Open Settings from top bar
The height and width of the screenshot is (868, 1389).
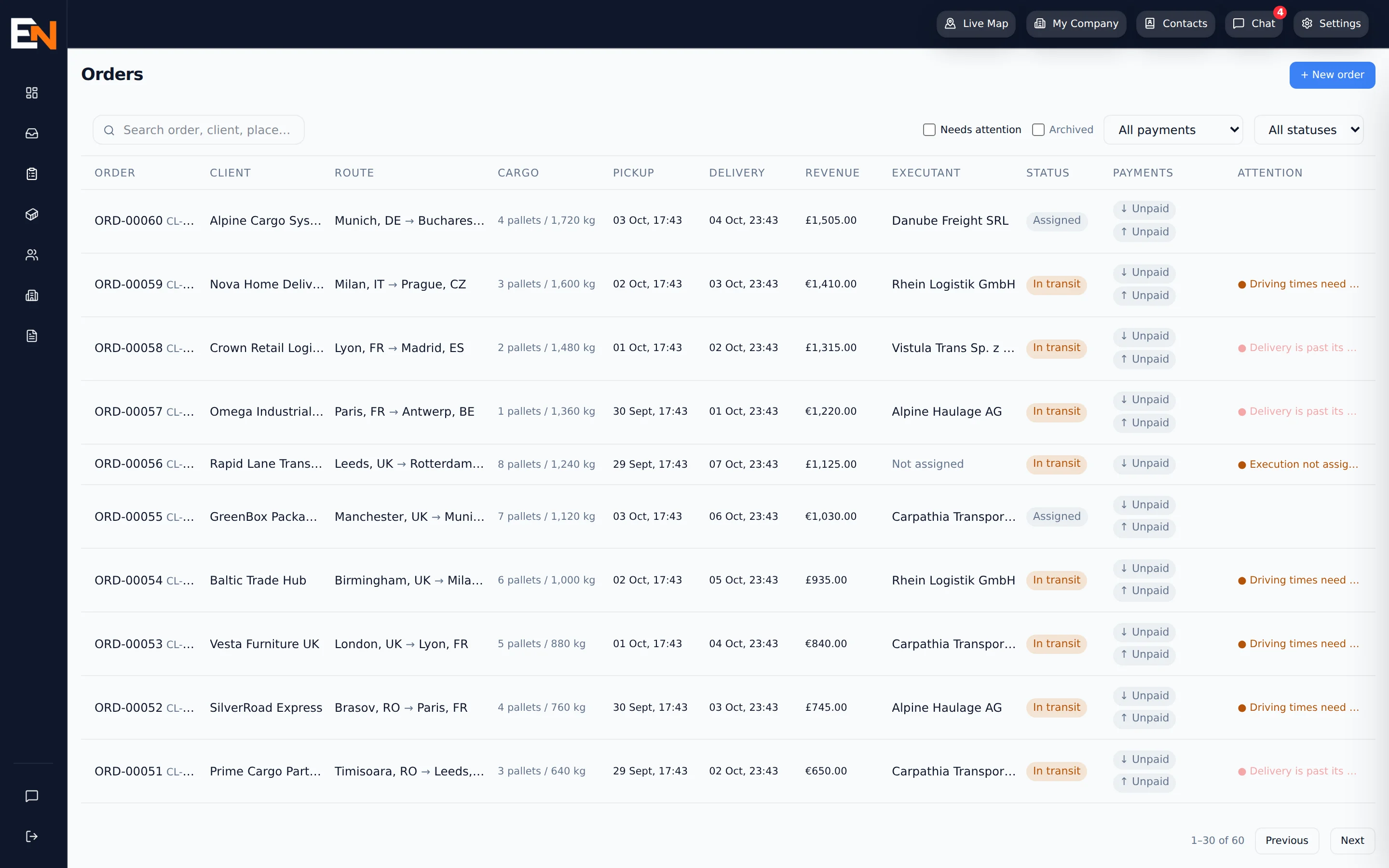point(1331,24)
